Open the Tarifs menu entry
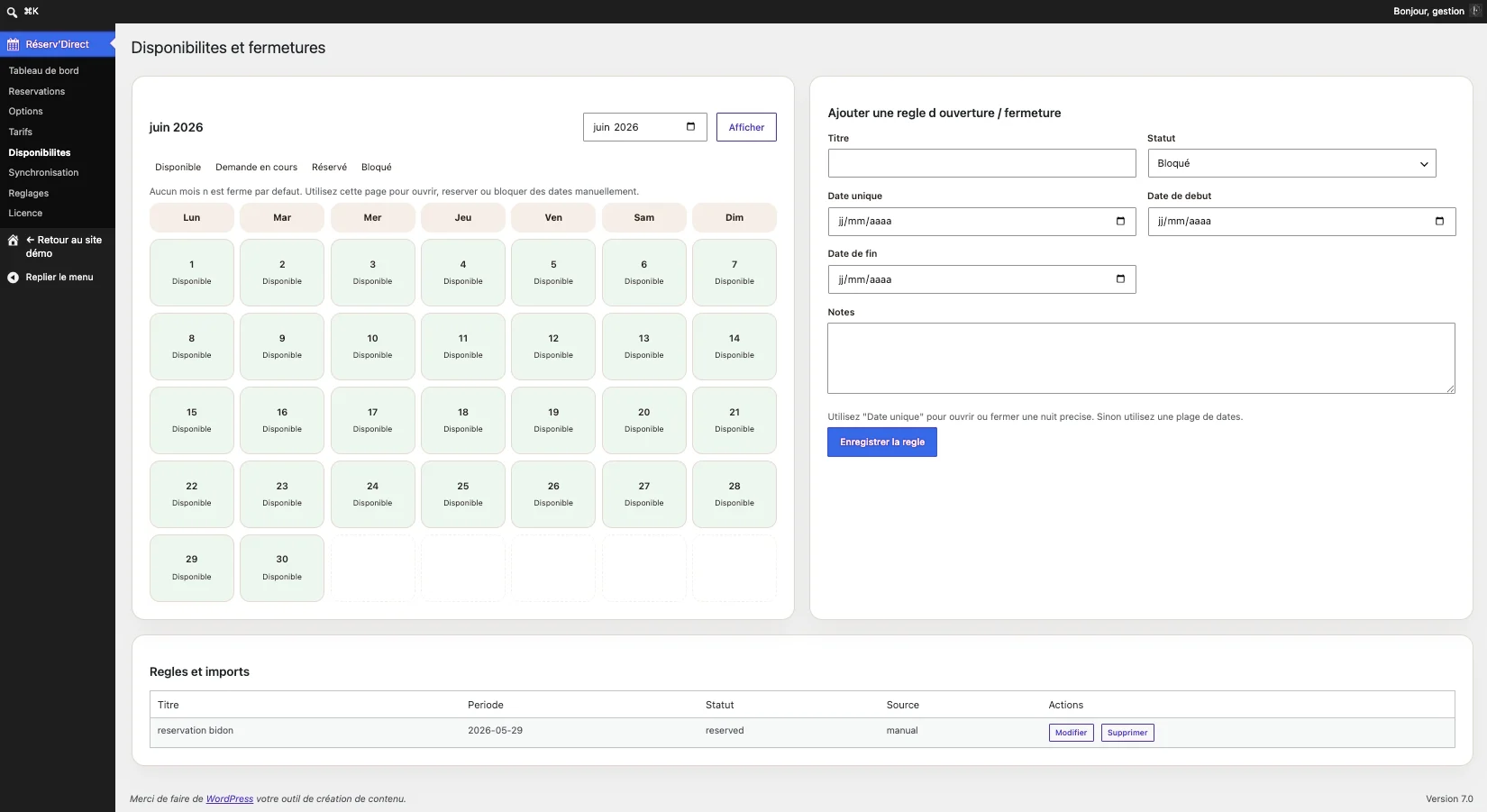 click(21, 132)
